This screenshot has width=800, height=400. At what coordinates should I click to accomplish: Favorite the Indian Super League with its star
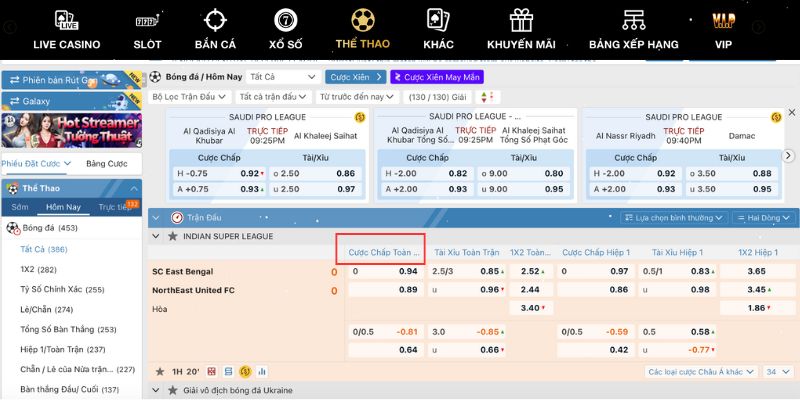pyautogui.click(x=173, y=236)
